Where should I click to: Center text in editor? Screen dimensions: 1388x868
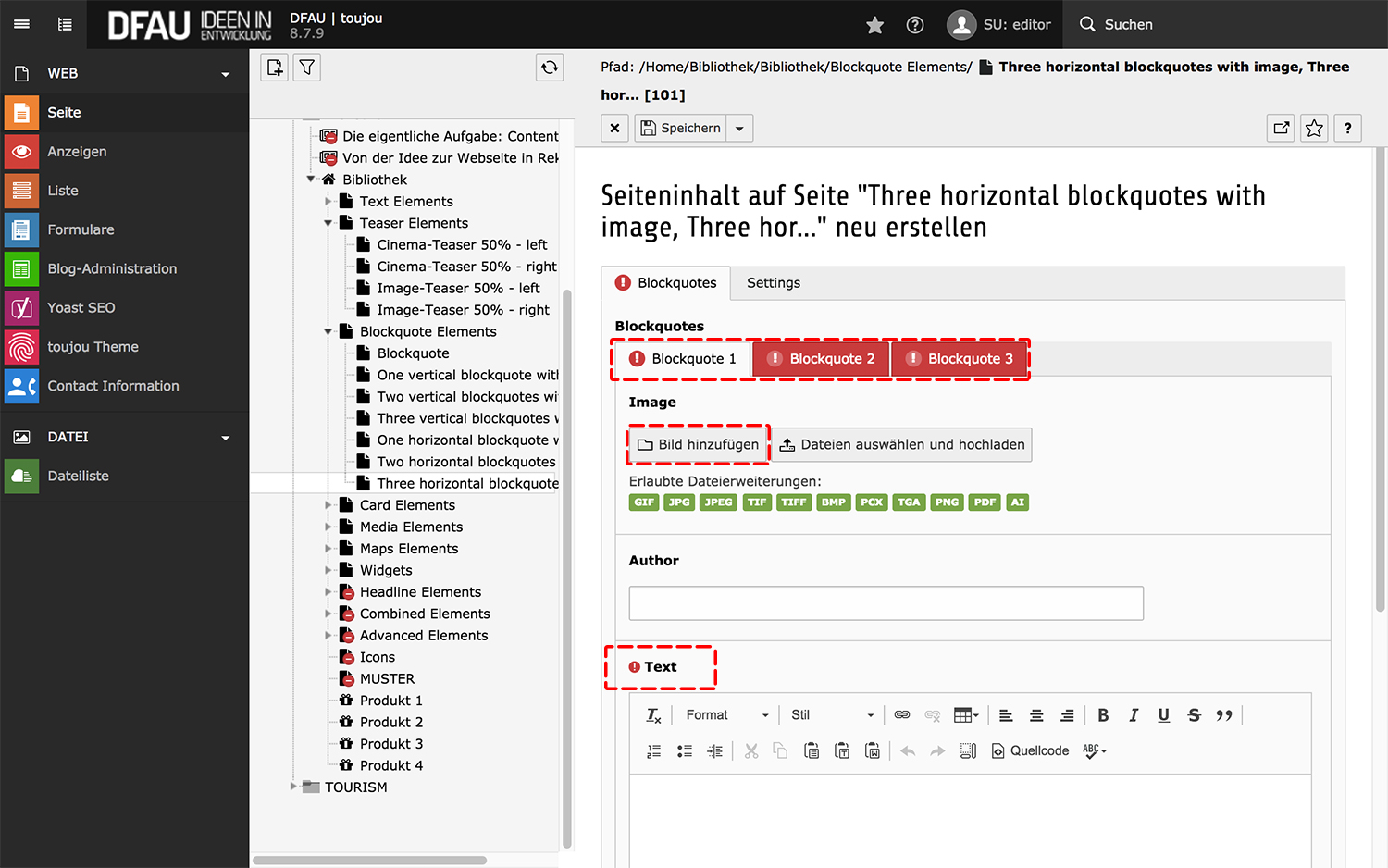(1036, 715)
